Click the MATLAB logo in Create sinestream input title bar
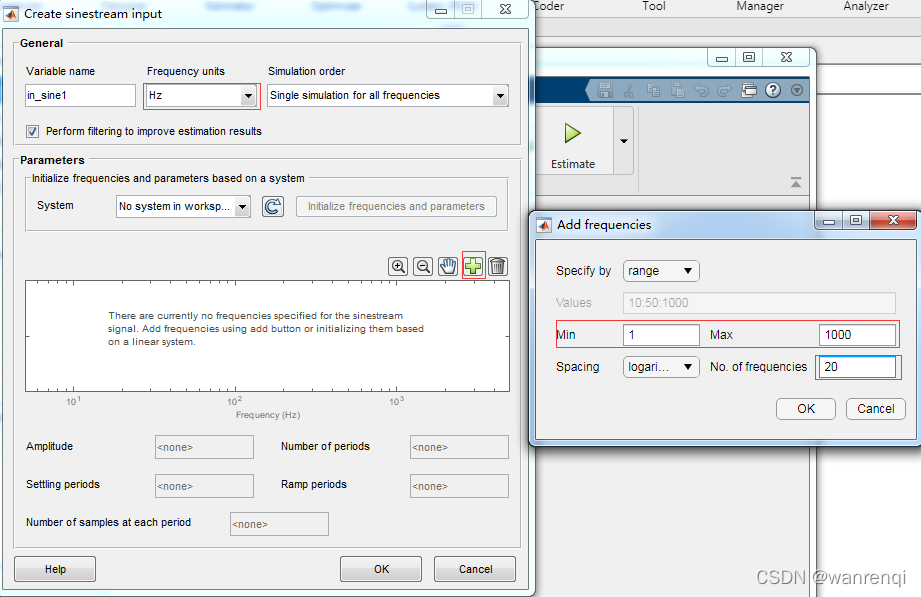The height and width of the screenshot is (597, 921). [x=11, y=14]
